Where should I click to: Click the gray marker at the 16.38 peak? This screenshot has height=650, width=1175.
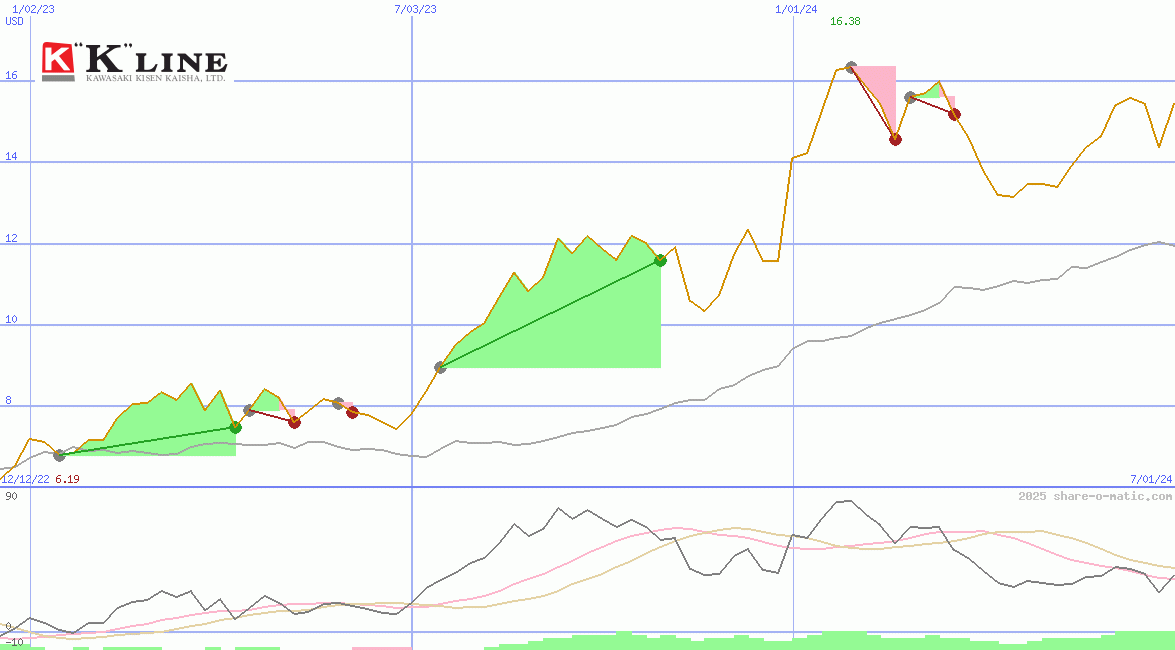[851, 67]
